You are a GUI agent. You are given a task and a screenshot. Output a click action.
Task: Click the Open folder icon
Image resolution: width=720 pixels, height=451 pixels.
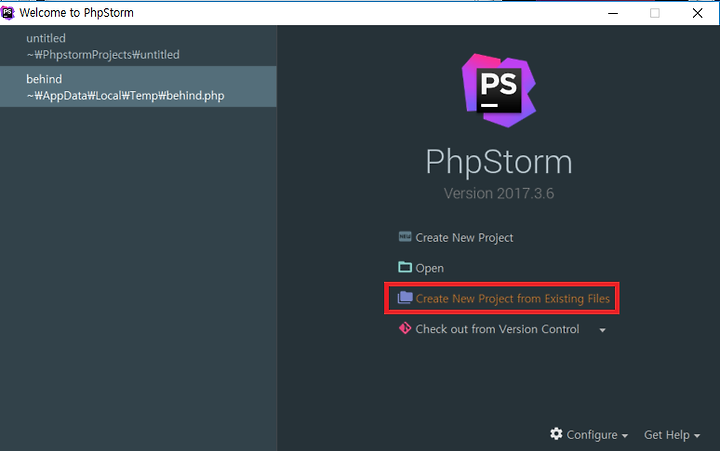[405, 267]
